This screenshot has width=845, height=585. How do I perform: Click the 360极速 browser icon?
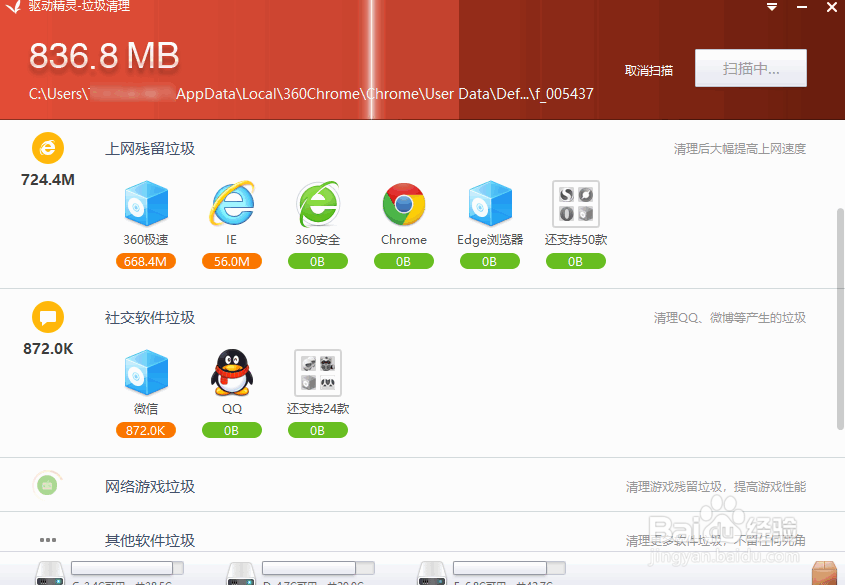(146, 204)
